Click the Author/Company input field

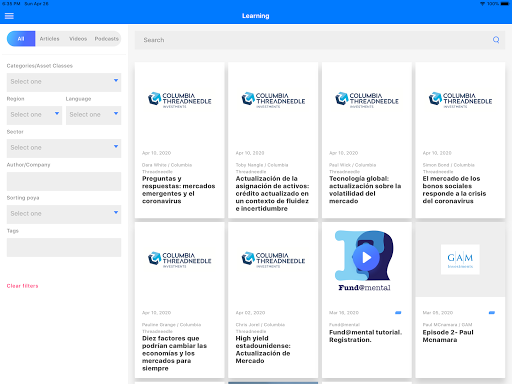pos(64,181)
